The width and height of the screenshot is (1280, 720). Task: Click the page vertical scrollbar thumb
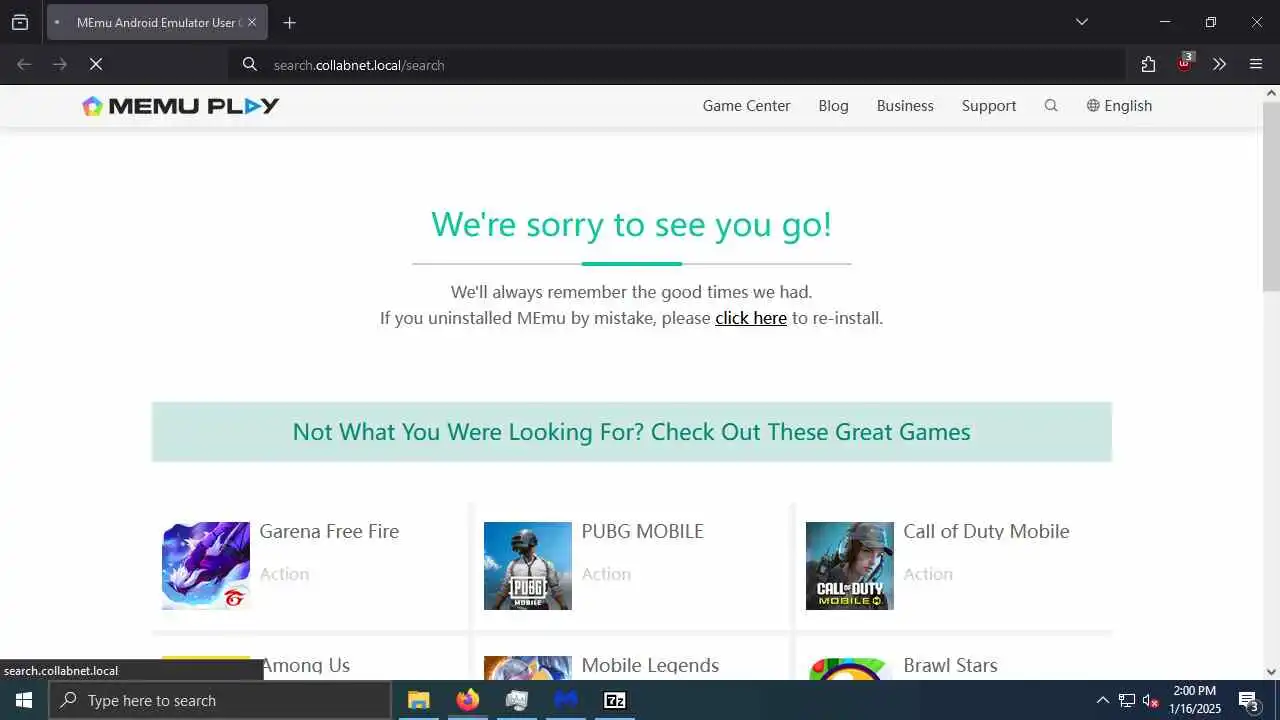(1271, 195)
